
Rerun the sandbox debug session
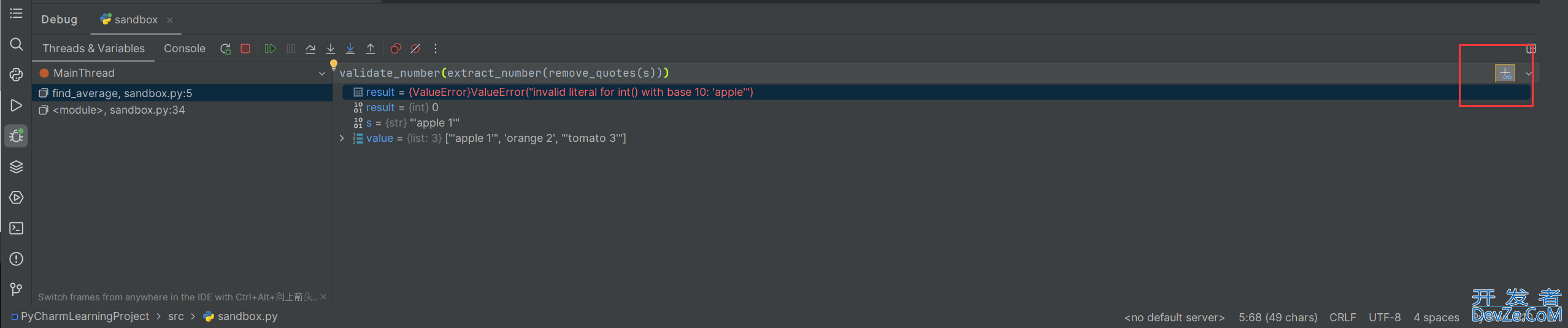(226, 49)
